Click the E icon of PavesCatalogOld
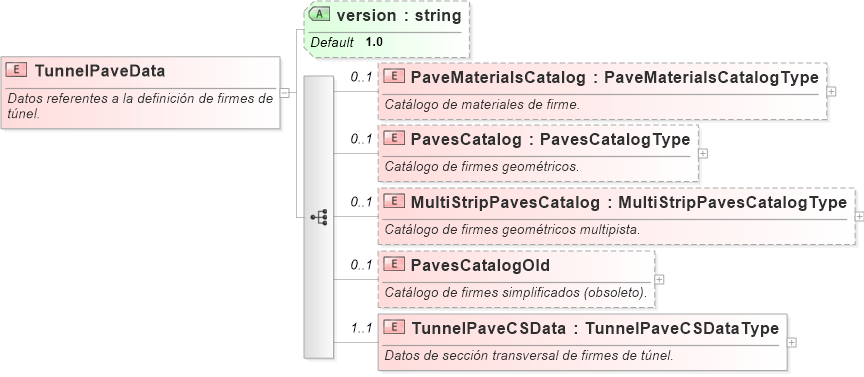 click(x=394, y=265)
